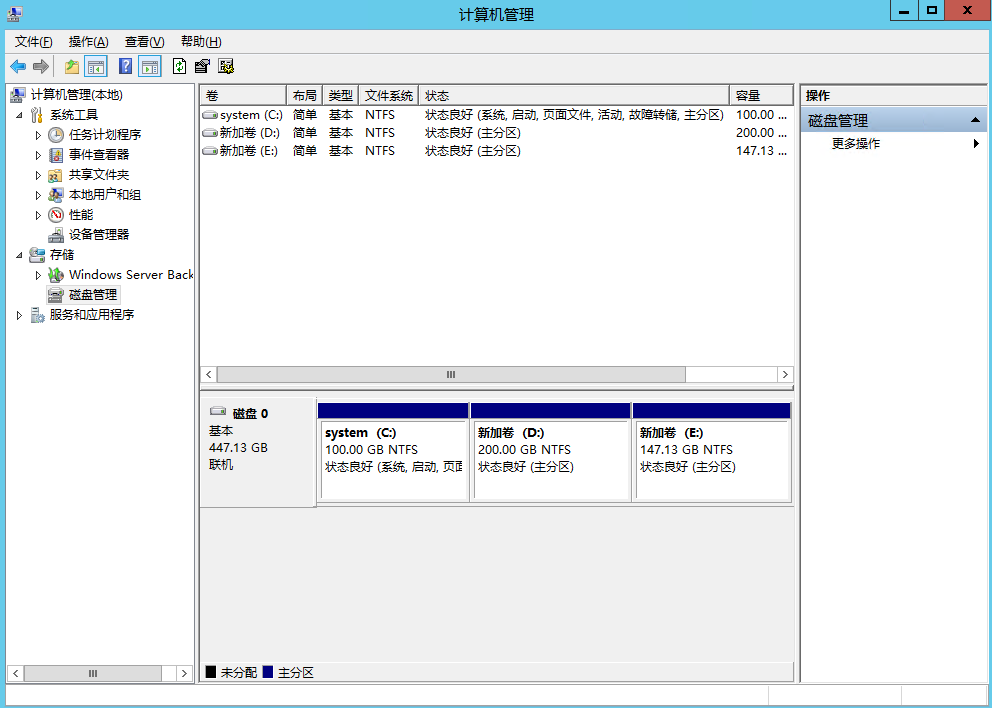This screenshot has width=992, height=708.
Task: Toggle the show/hide action pane icon
Action: pos(148,66)
